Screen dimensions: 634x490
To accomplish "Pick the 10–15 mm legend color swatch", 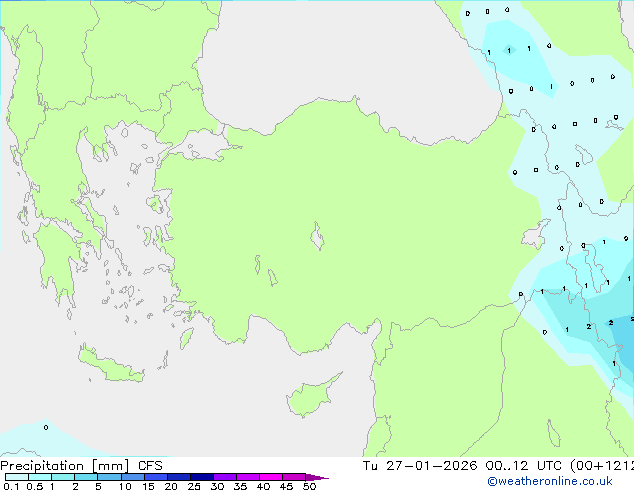I will pyautogui.click(x=133, y=477).
